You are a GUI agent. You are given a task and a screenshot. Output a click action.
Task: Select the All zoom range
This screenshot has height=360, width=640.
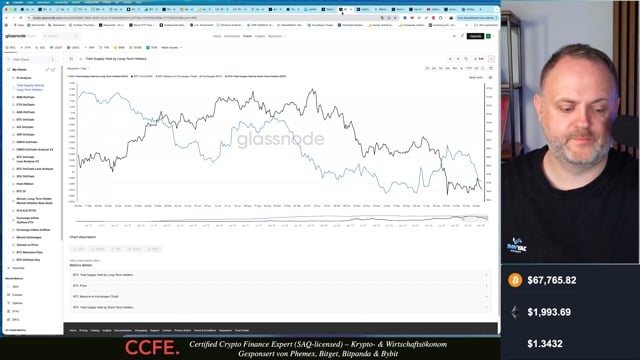click(x=476, y=68)
